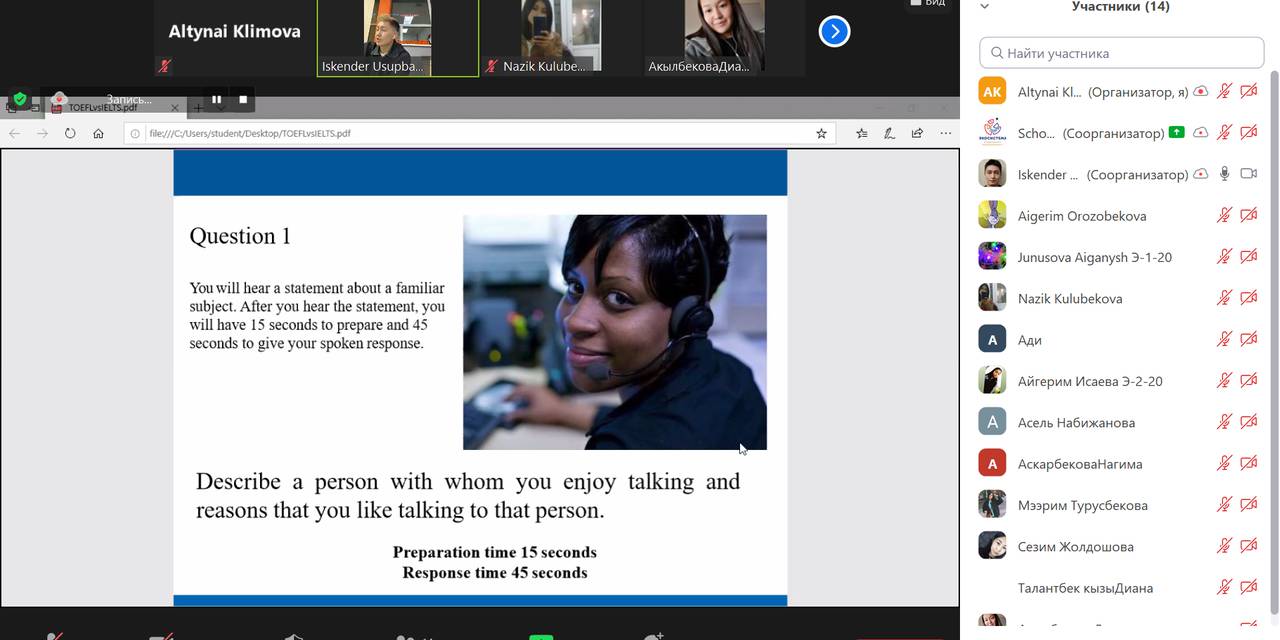1280x640 pixels.
Task: Pause the active recording
Action: coord(216,99)
